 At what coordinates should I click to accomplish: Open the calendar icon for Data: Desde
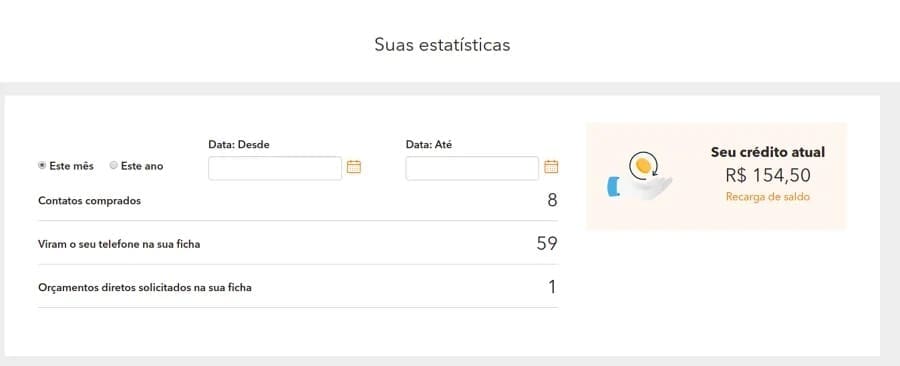[354, 167]
